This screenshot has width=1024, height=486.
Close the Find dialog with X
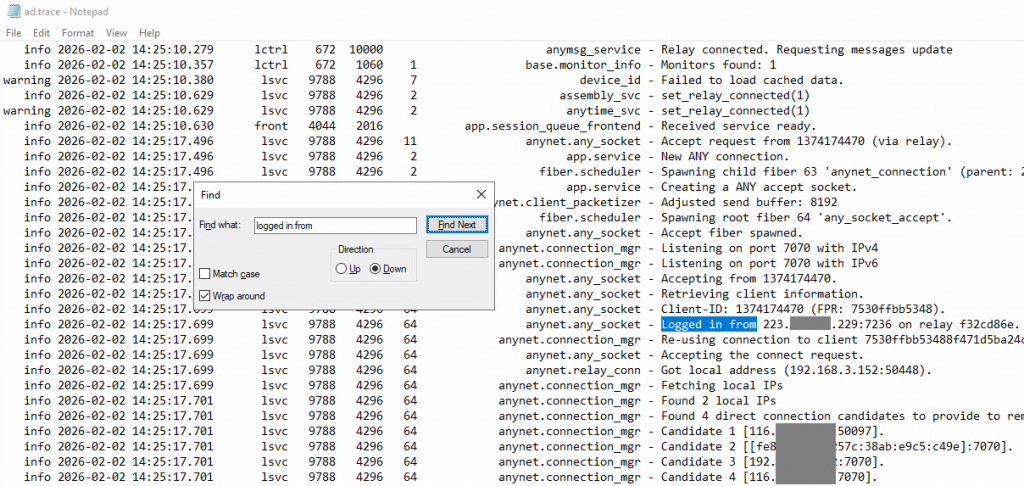(x=480, y=194)
